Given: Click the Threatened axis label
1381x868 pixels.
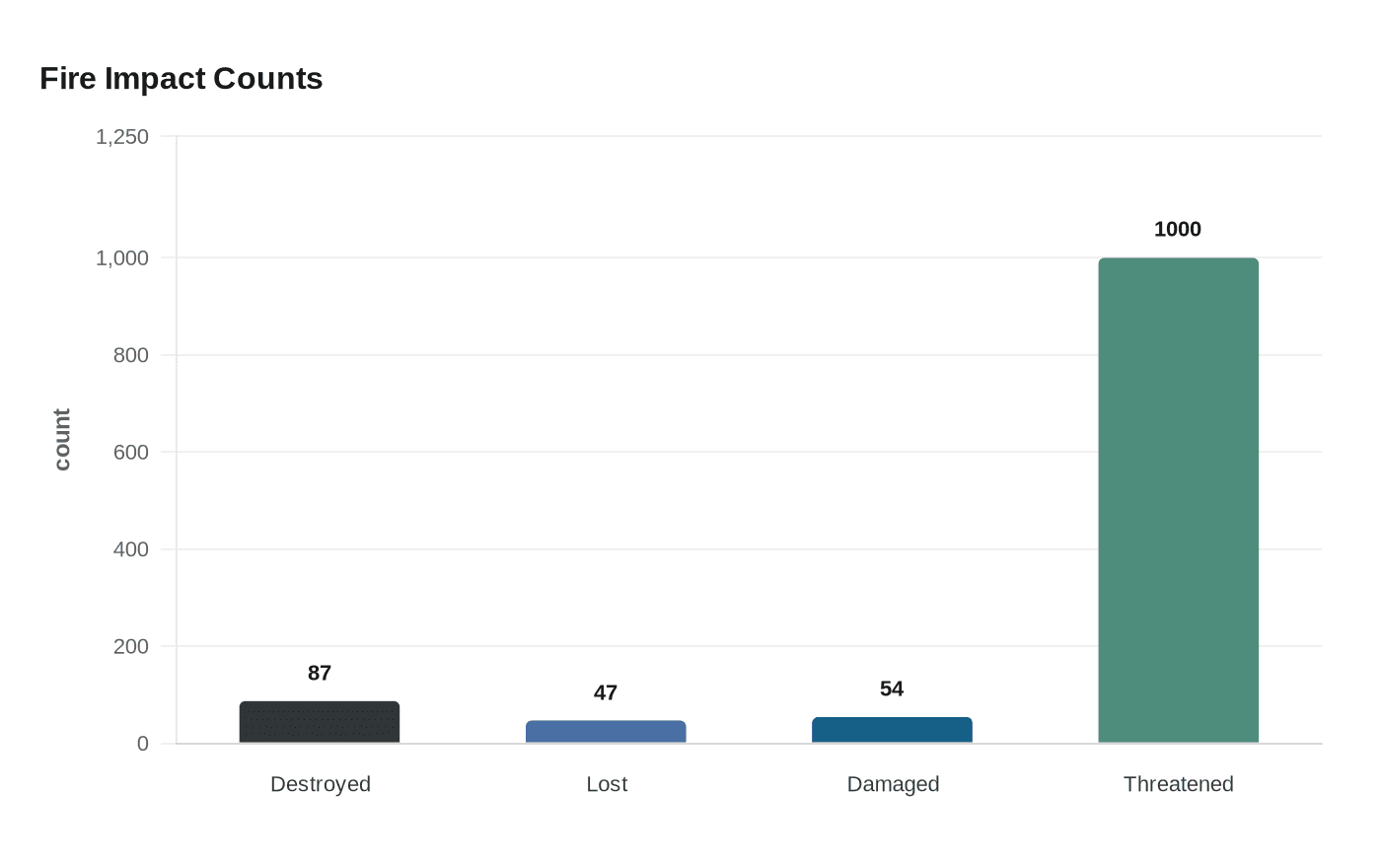Looking at the screenshot, I should tap(1178, 784).
